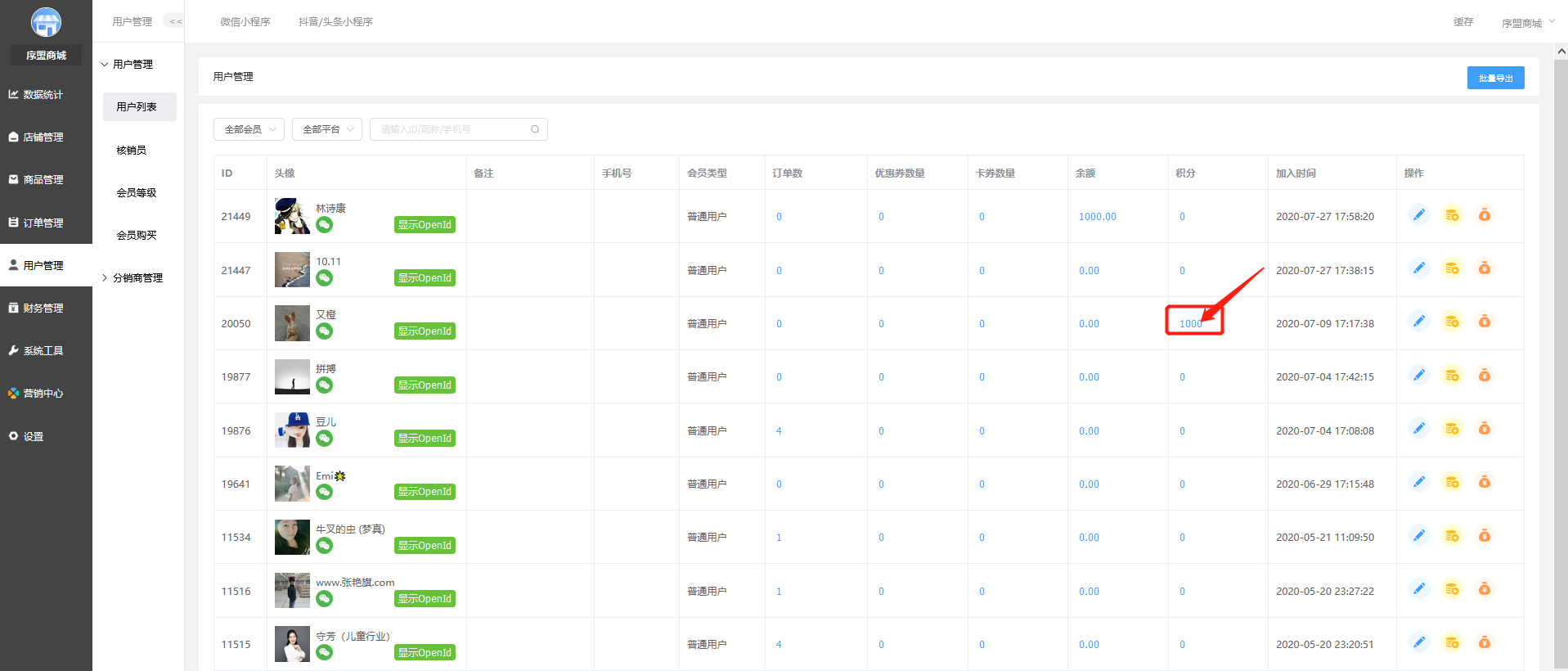Screen dimensions: 1568x671
Task: Click orange bag icon in row 21447
Action: pyautogui.click(x=1484, y=268)
